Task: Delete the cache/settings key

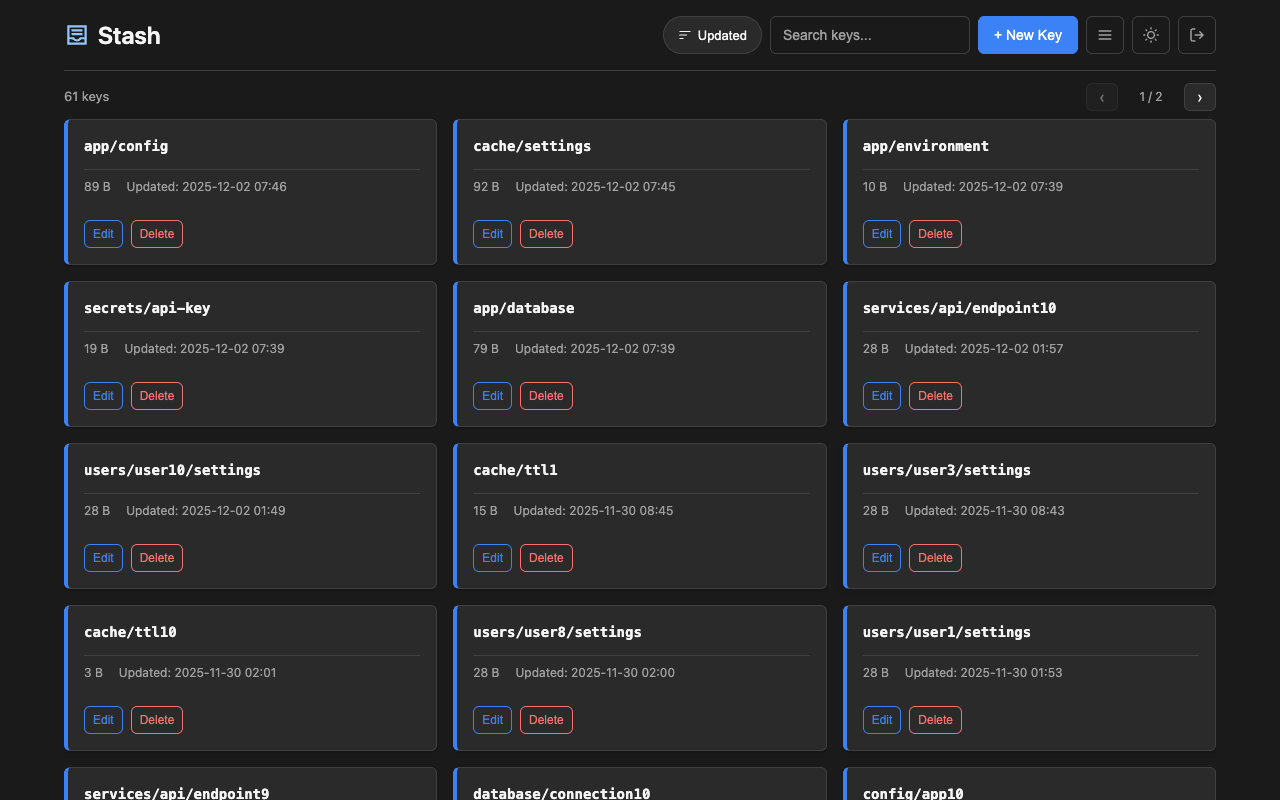Action: 546,234
